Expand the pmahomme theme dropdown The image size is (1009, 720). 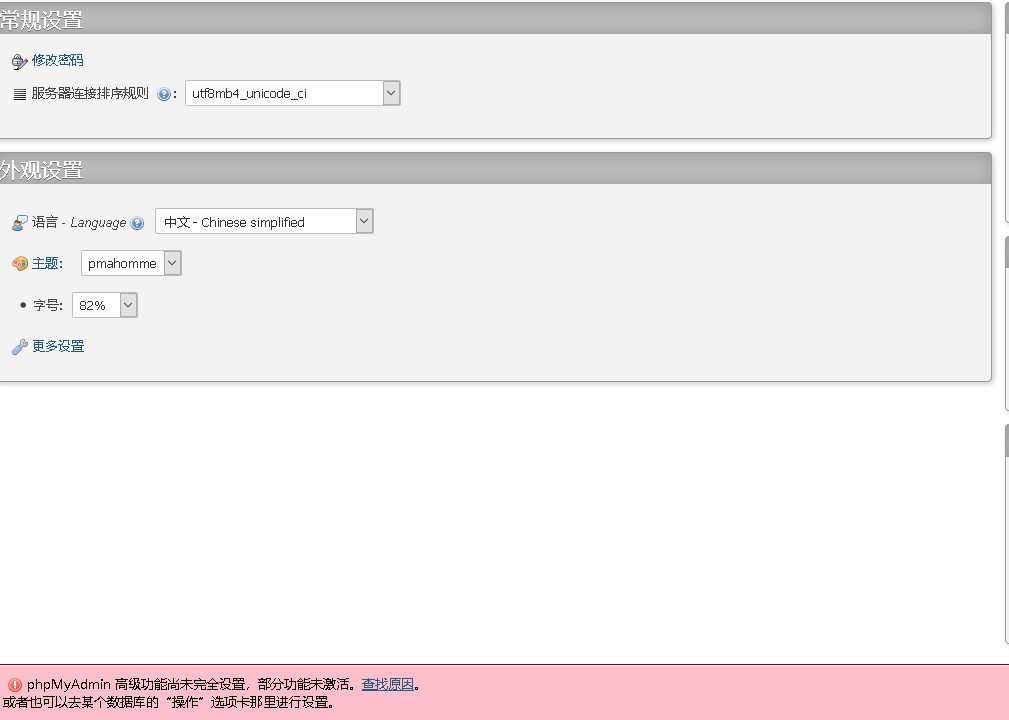click(x=131, y=263)
